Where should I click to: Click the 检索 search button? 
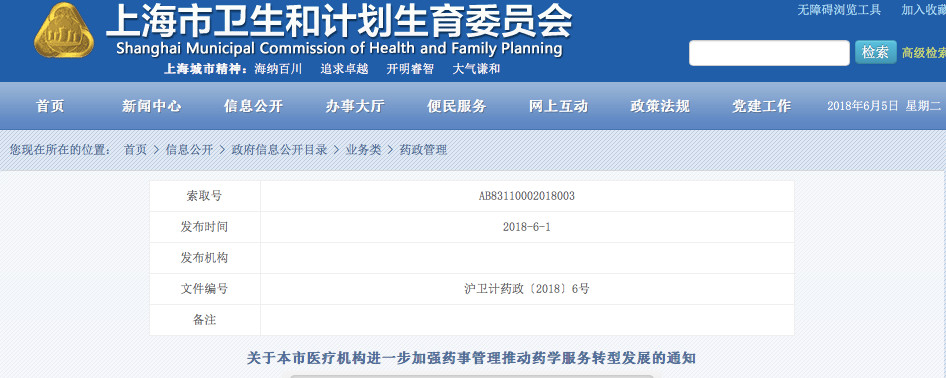tap(875, 52)
